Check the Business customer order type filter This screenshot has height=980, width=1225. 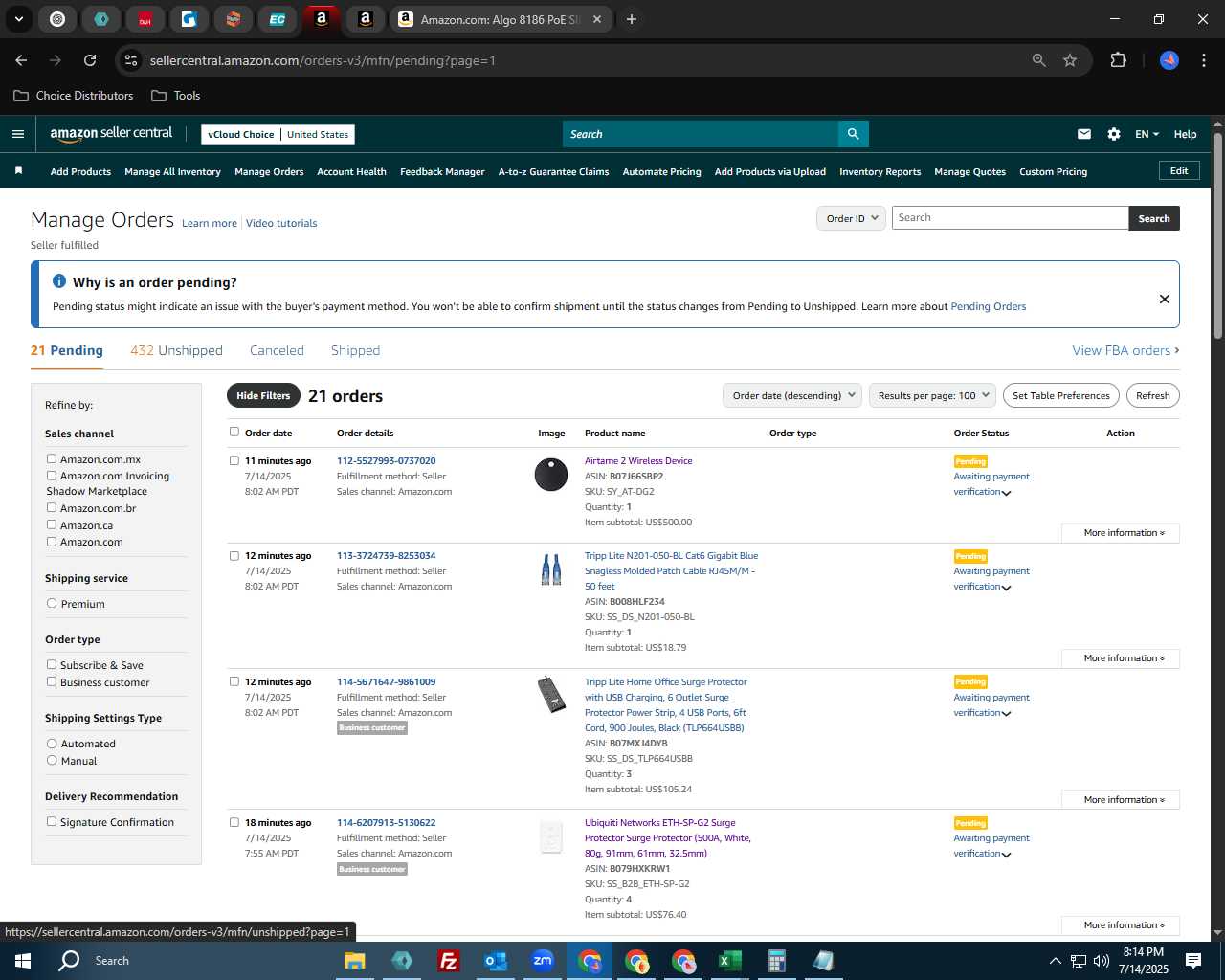(x=52, y=681)
